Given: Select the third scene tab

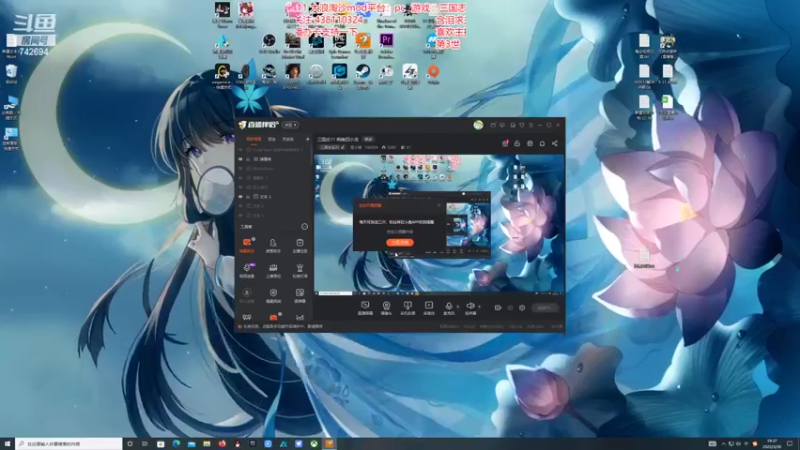Looking at the screenshot, I should coord(288,139).
